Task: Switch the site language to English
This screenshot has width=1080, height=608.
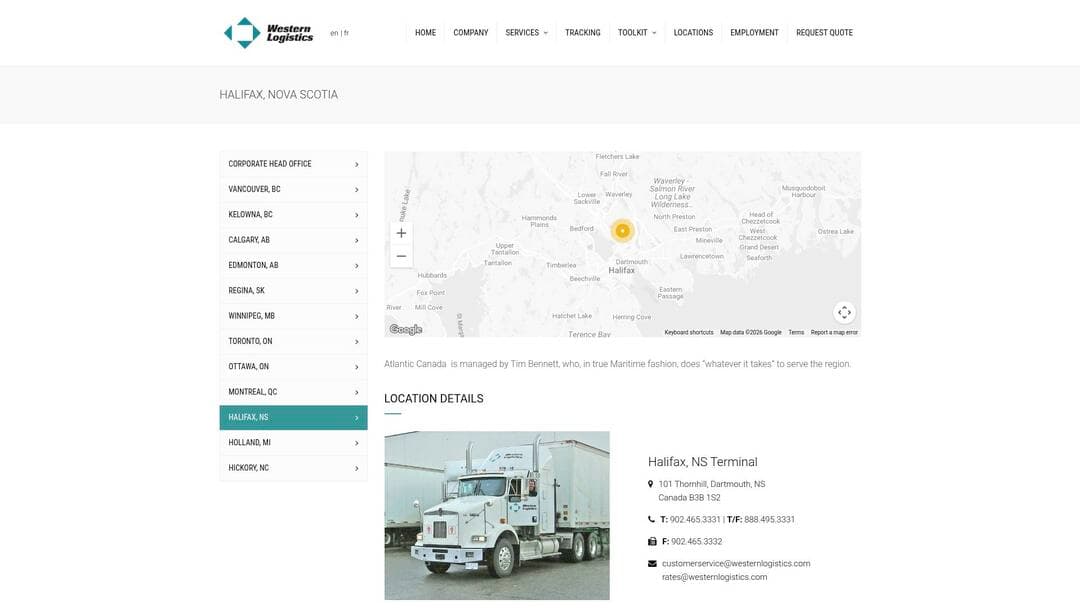Action: click(x=333, y=32)
